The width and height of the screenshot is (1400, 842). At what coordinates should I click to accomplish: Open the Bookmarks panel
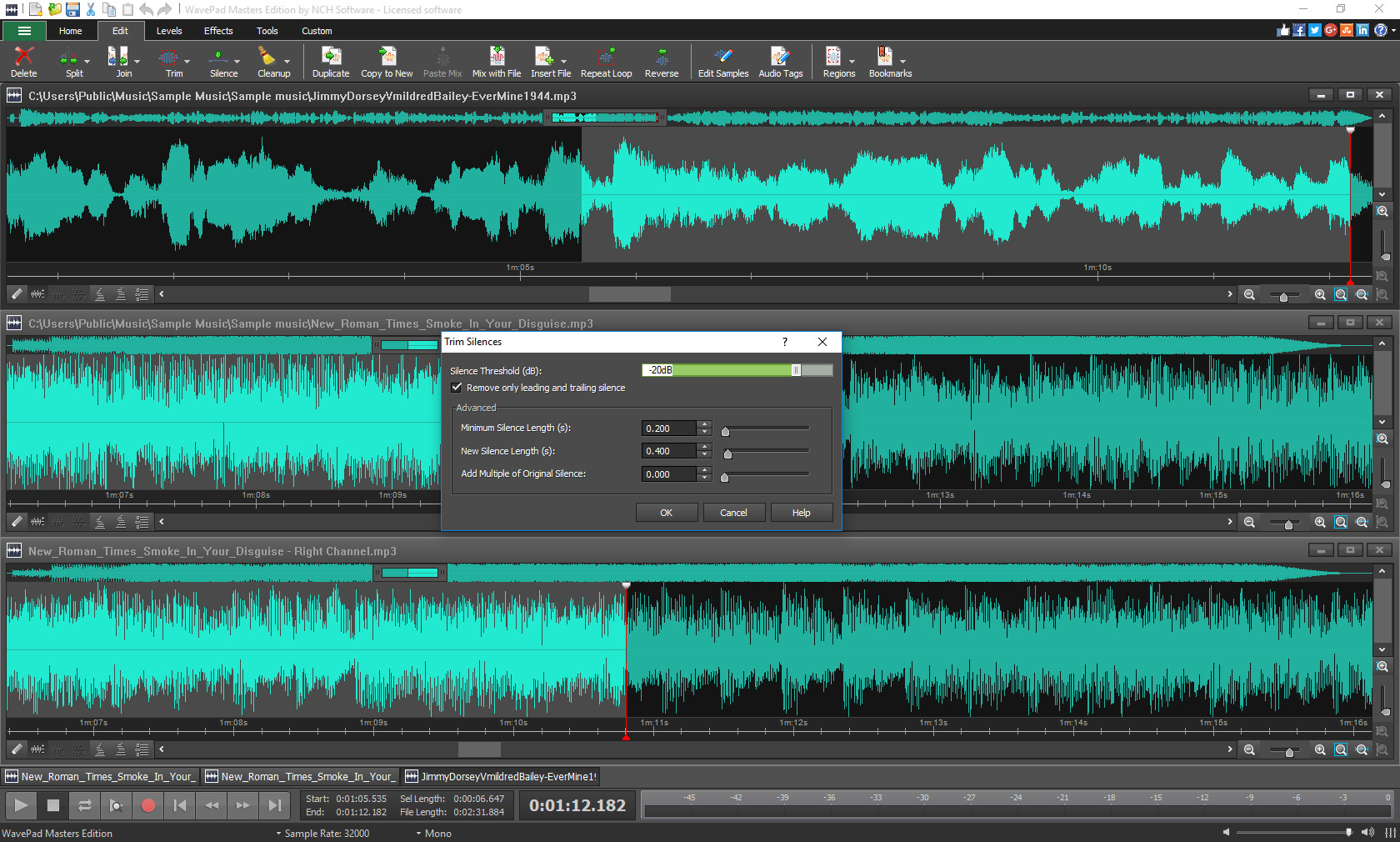click(885, 58)
